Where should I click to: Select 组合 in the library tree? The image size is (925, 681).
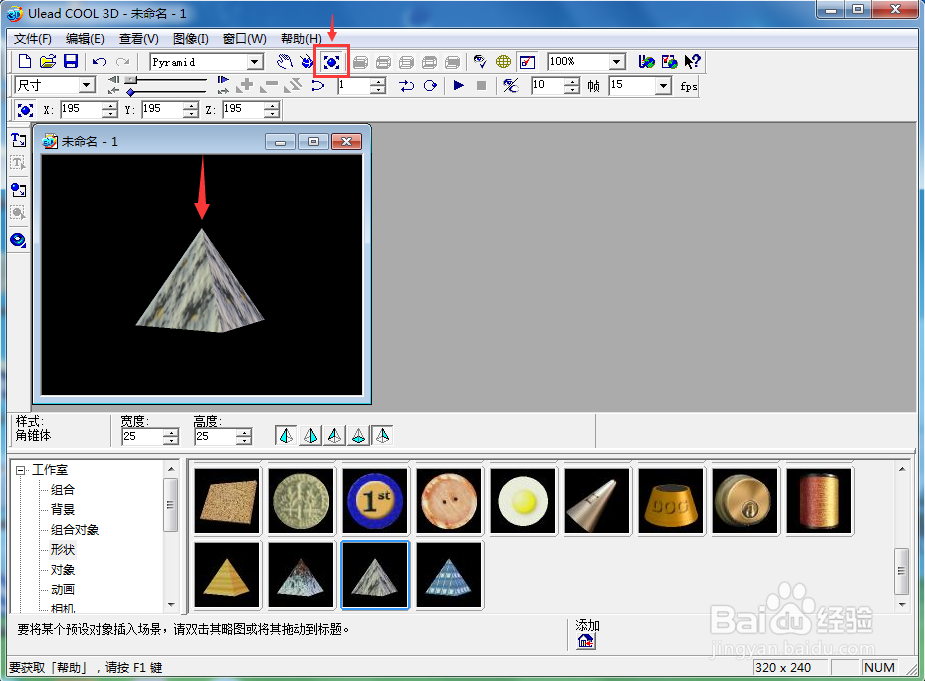point(63,490)
